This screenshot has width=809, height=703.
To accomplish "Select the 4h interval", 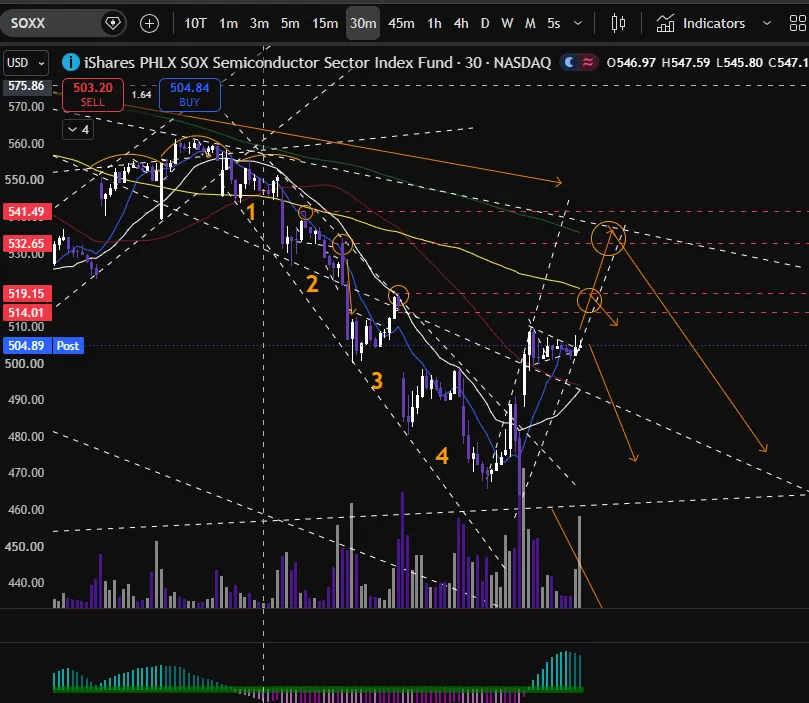I will pos(461,23).
